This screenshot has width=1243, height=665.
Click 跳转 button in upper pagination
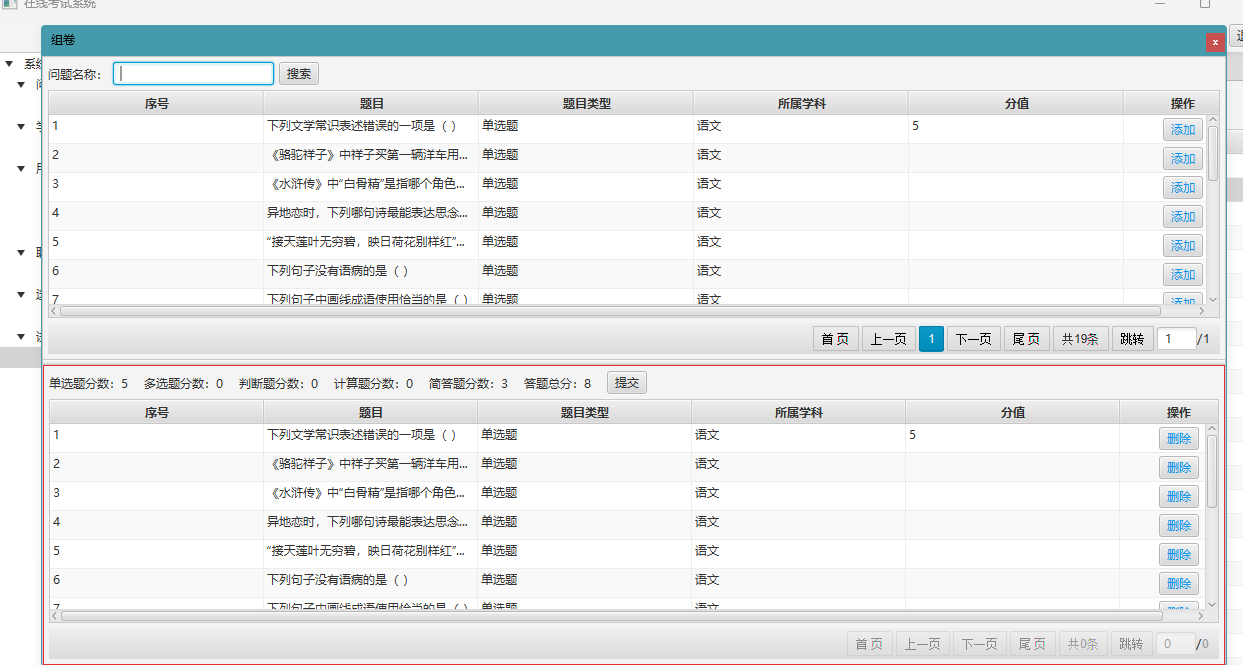coord(1132,339)
